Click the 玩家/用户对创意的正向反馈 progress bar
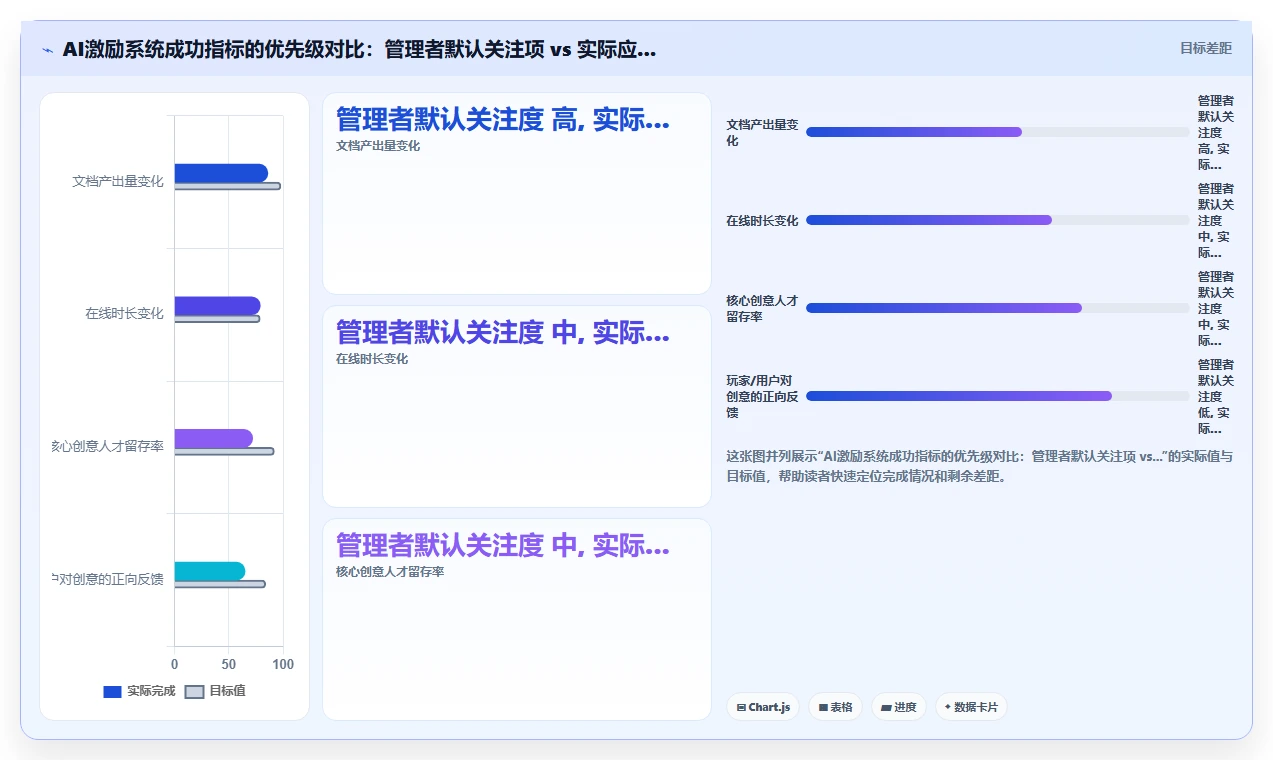Screen dimensions: 1273x760 click(x=998, y=396)
